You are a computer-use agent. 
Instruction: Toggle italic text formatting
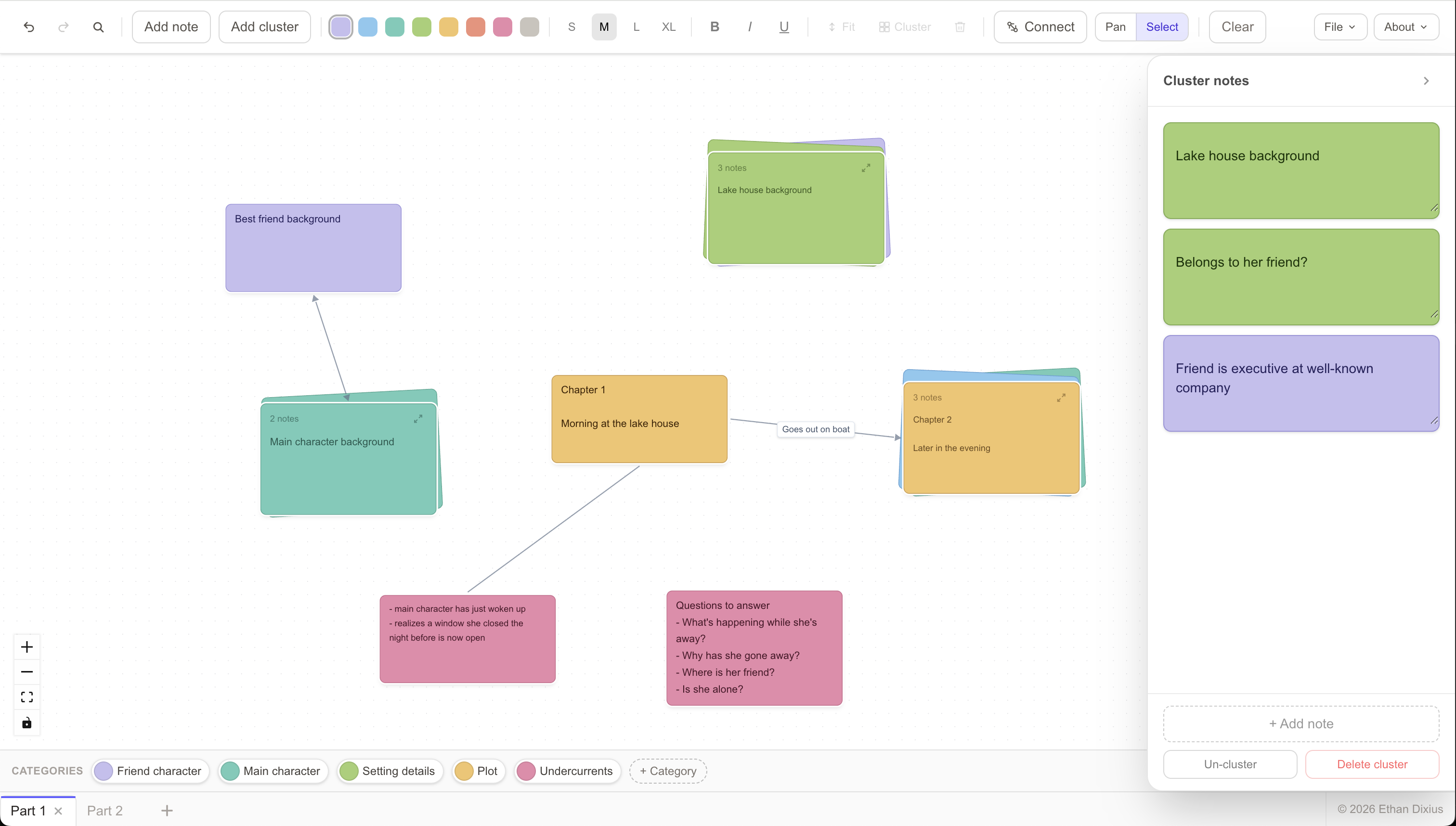(x=749, y=26)
